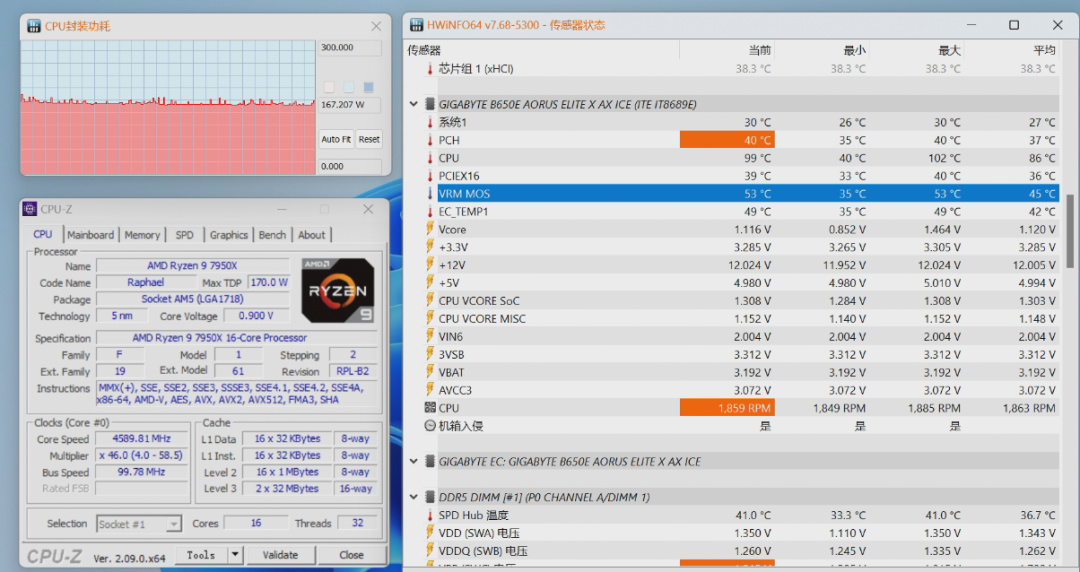Toggle the white color box in power graph
The width and height of the screenshot is (1080, 572).
pyautogui.click(x=329, y=87)
